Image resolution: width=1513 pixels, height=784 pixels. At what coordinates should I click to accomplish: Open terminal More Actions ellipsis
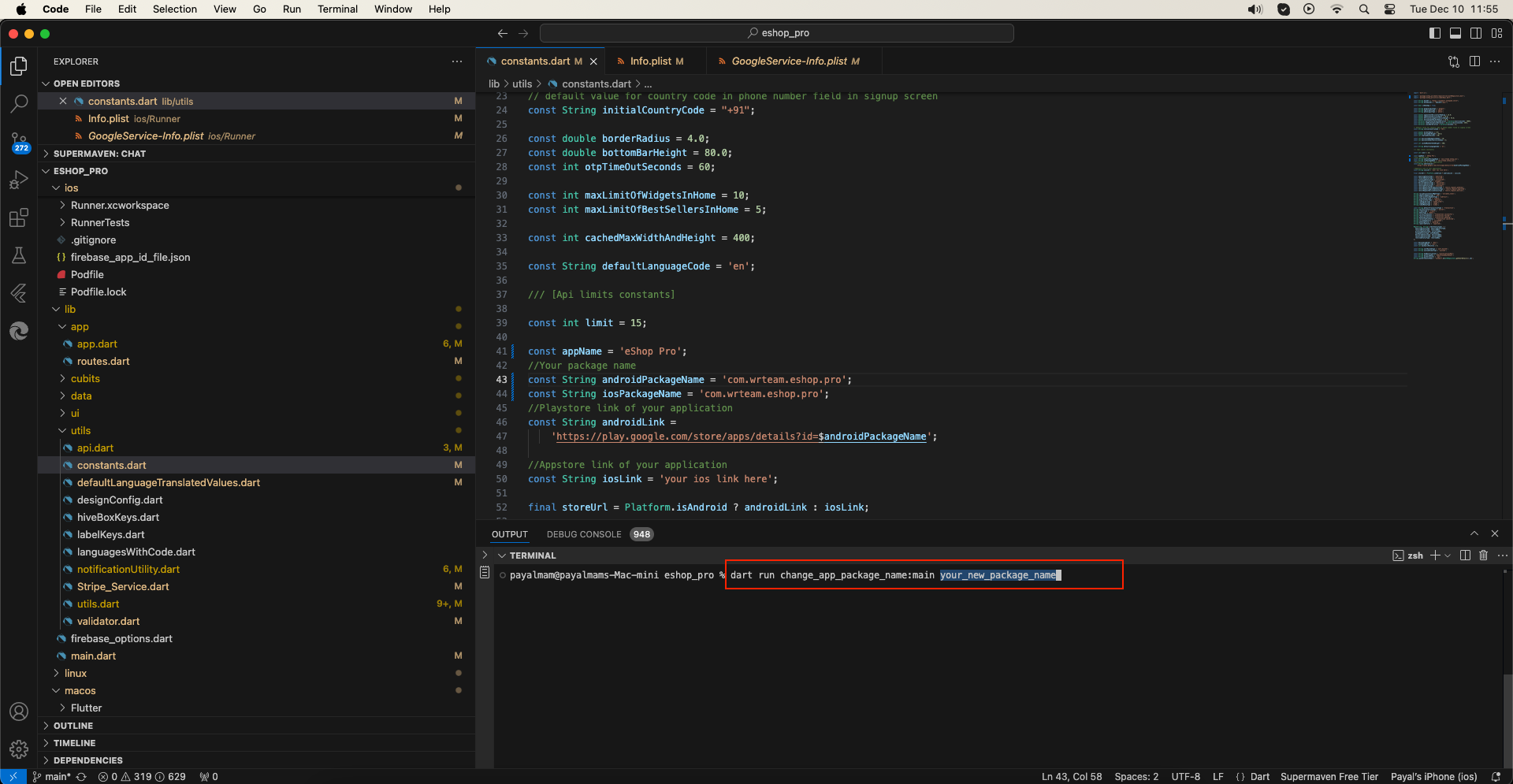(x=1502, y=555)
